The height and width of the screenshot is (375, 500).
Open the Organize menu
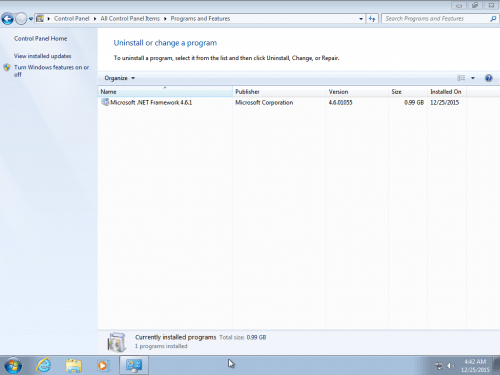pyautogui.click(x=119, y=78)
